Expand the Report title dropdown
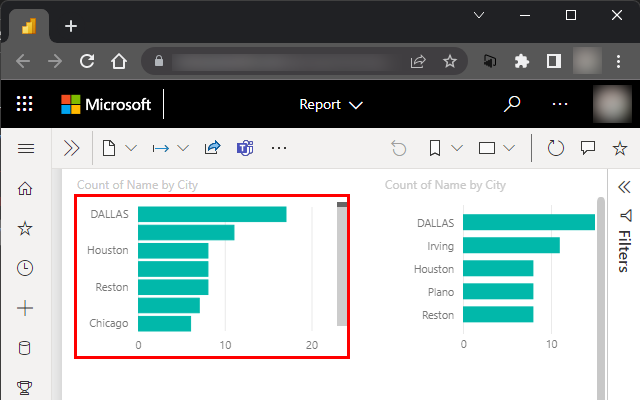The image size is (640, 400). [331, 104]
